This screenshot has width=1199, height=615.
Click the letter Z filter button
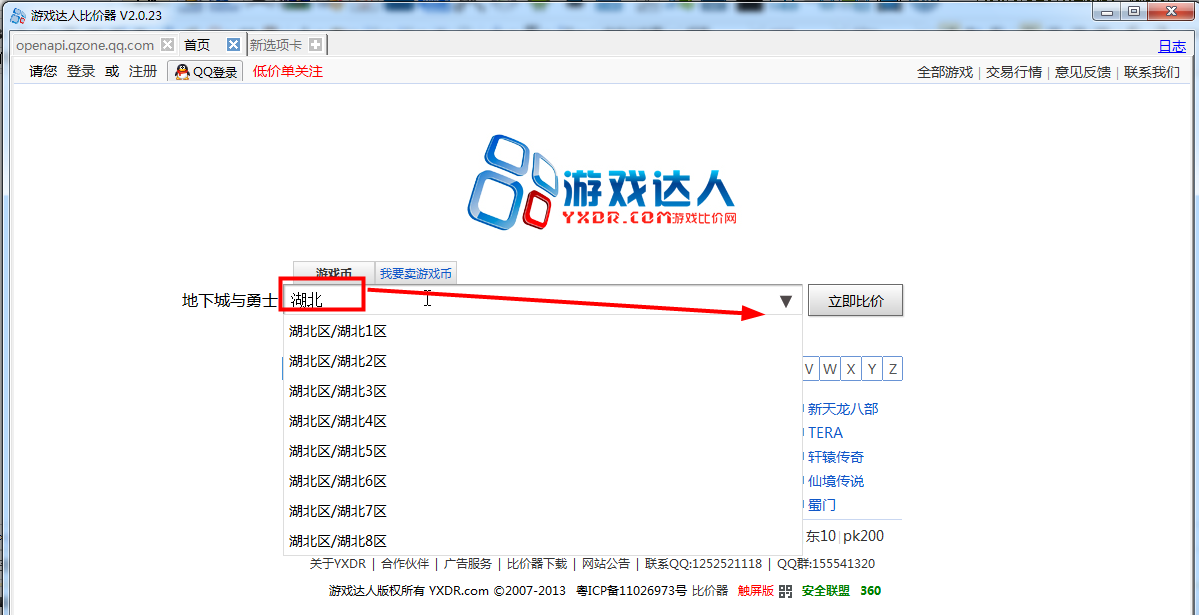[x=892, y=369]
